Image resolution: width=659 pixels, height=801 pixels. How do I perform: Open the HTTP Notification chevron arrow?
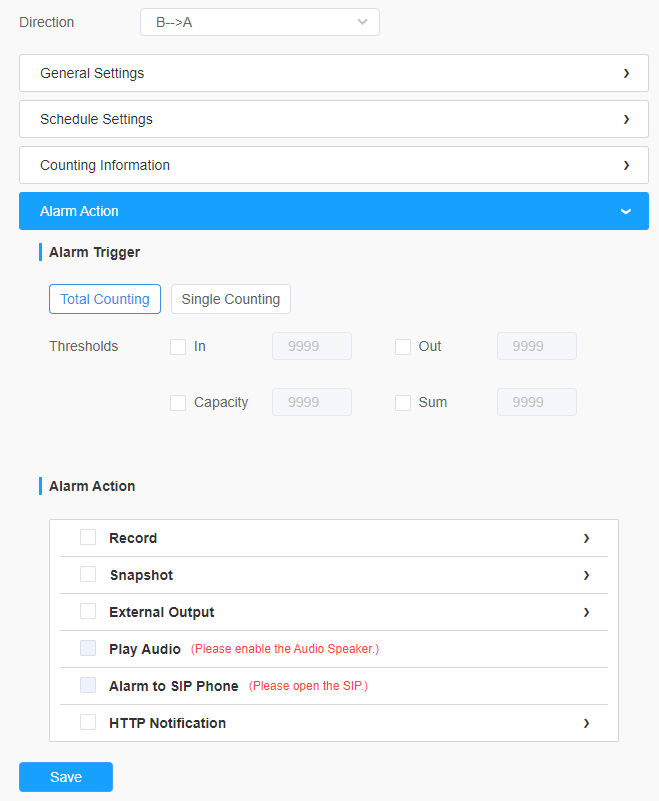click(586, 723)
